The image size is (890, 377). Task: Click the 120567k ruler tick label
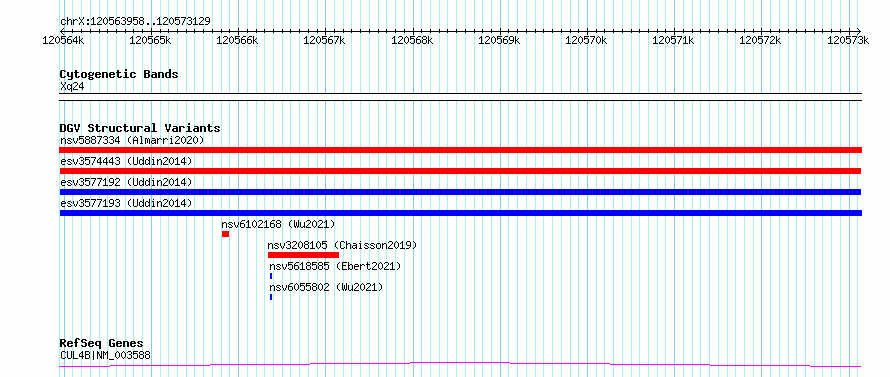(x=325, y=40)
